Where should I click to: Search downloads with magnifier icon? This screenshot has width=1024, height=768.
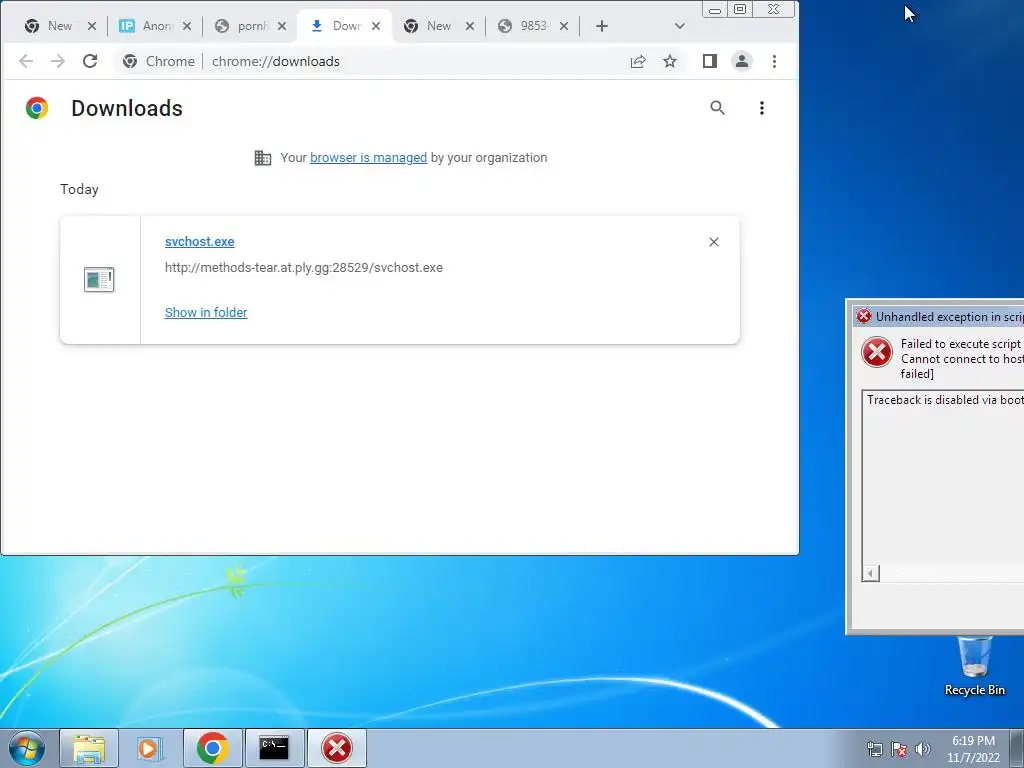pos(718,108)
